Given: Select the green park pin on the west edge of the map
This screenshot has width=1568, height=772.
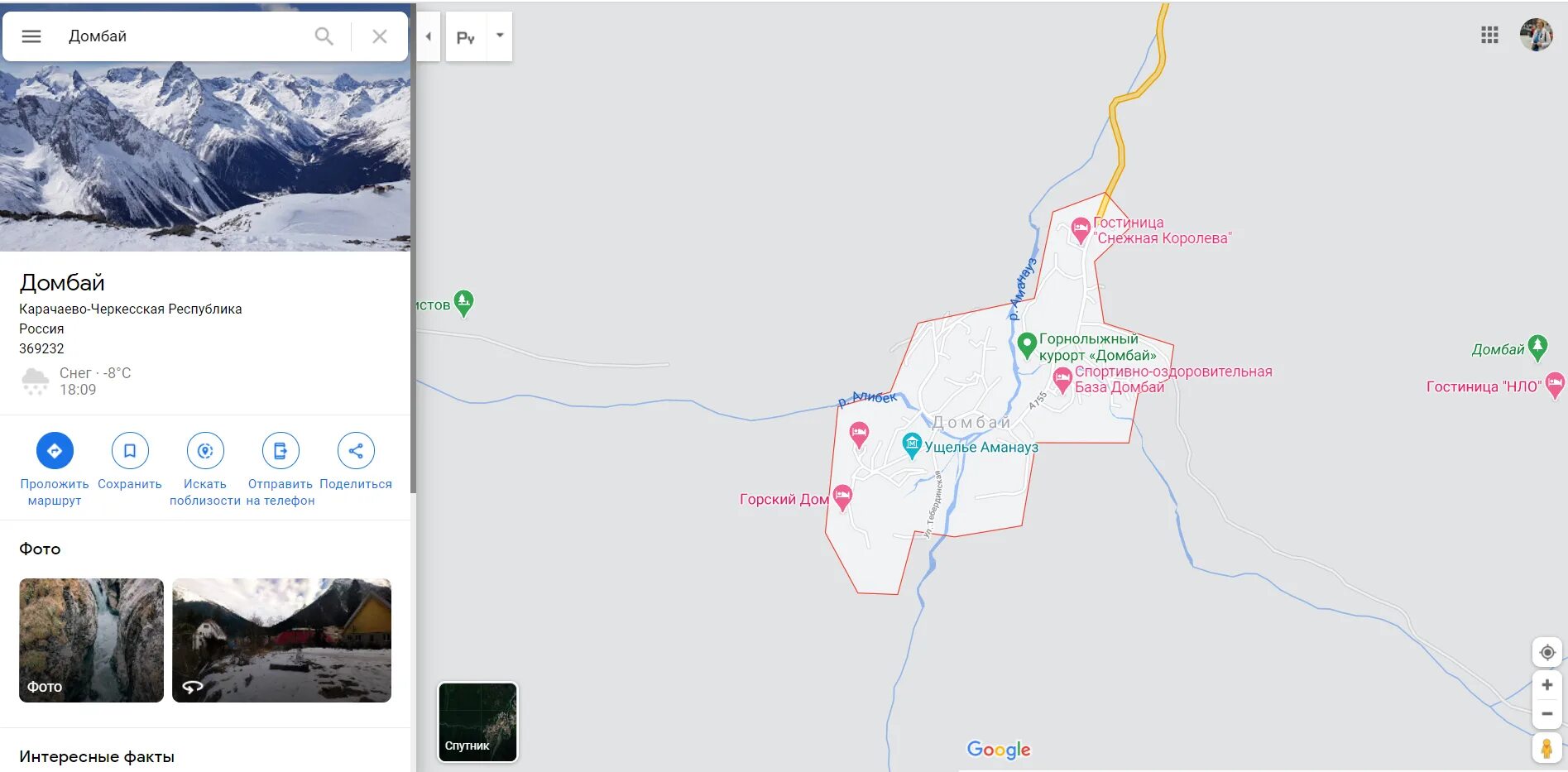Looking at the screenshot, I should coord(463,302).
